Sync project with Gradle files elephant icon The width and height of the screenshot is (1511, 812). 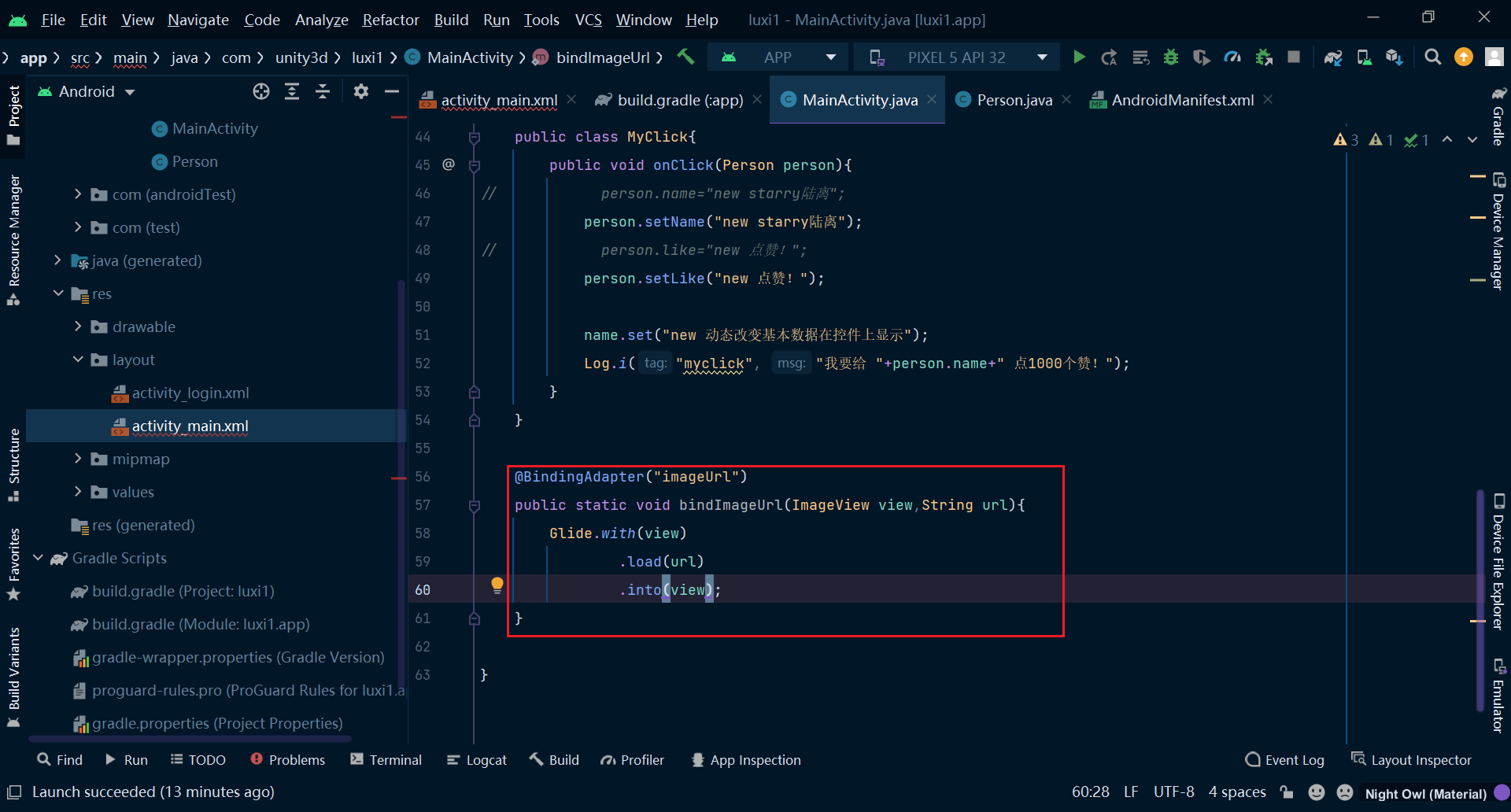[x=1333, y=57]
